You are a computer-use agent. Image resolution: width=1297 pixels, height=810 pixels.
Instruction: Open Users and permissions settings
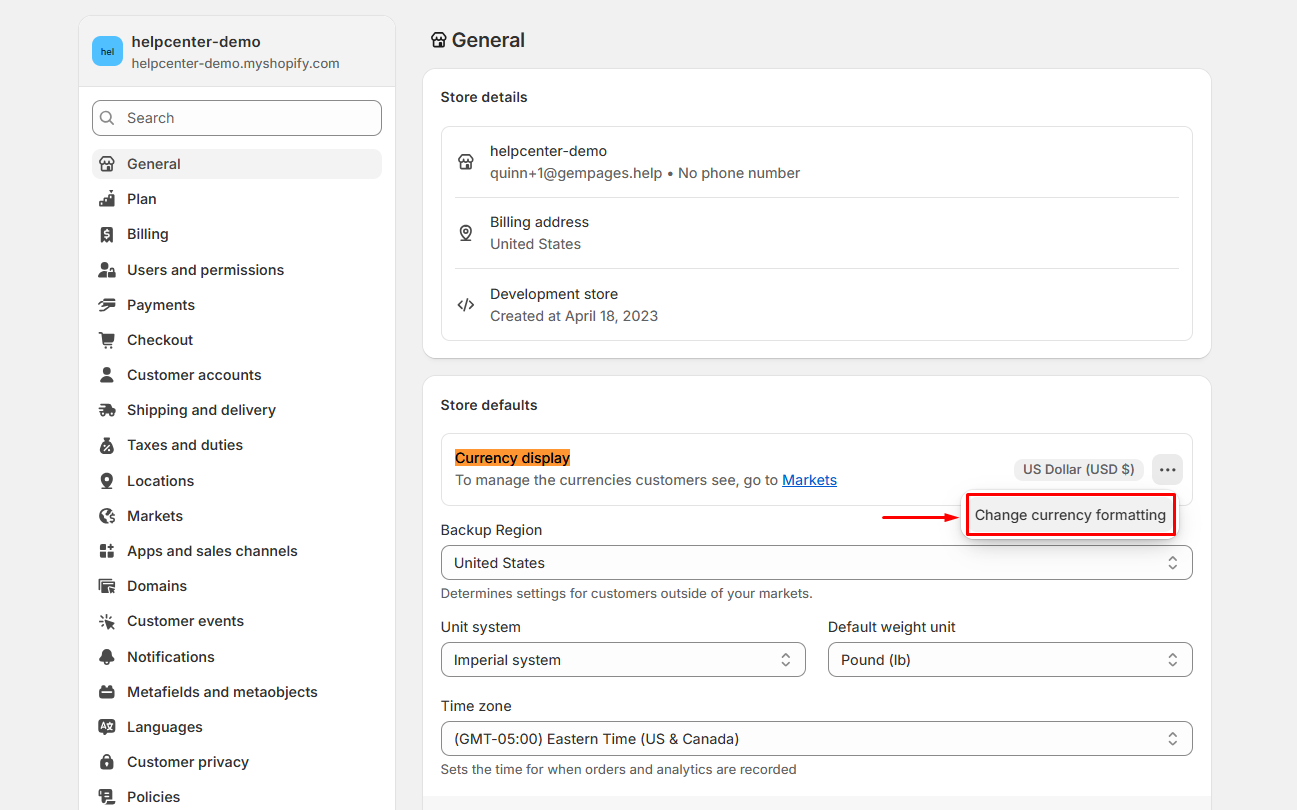[x=205, y=270]
